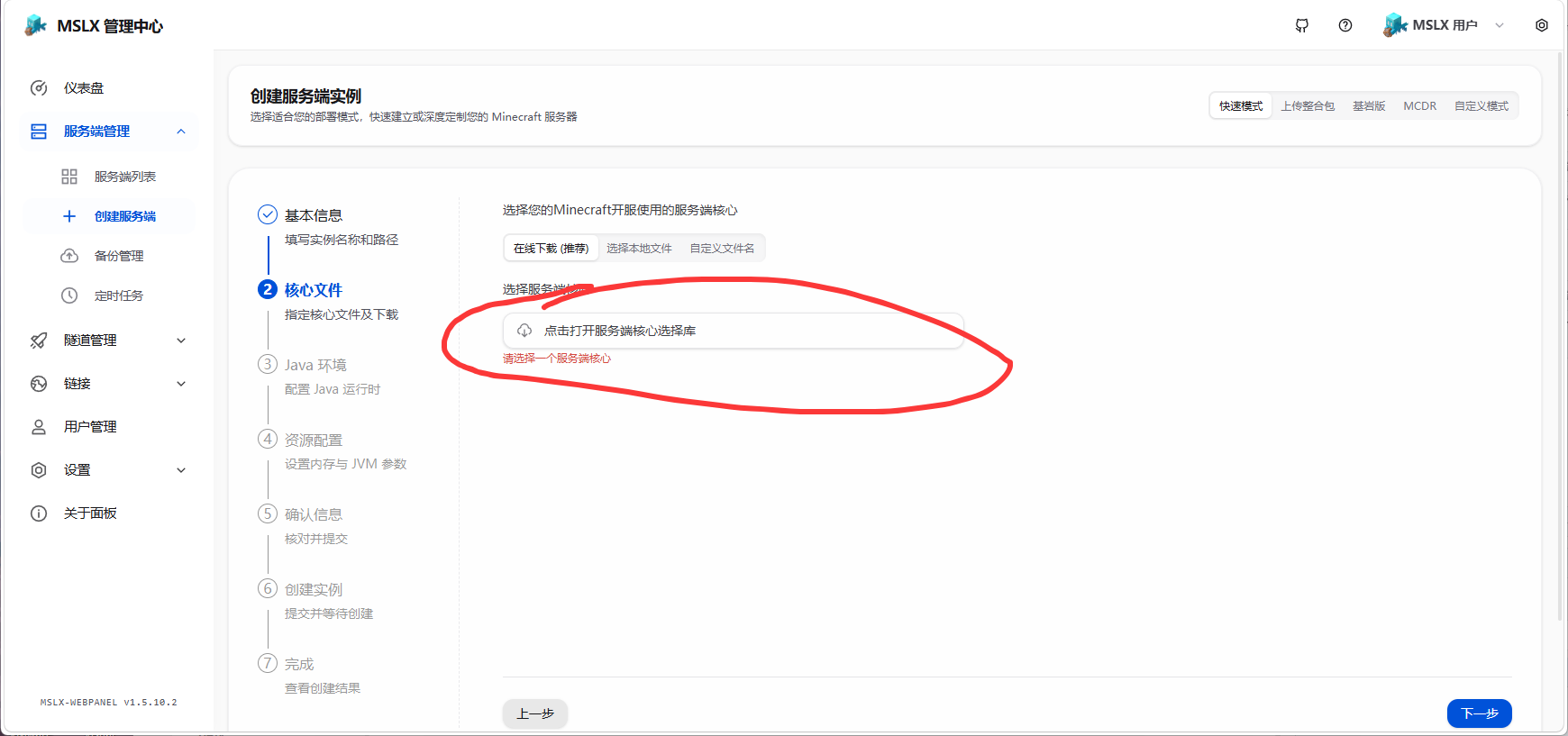Image resolution: width=1568 pixels, height=736 pixels.
Task: Click the 链接 link icon
Action: pos(39,384)
